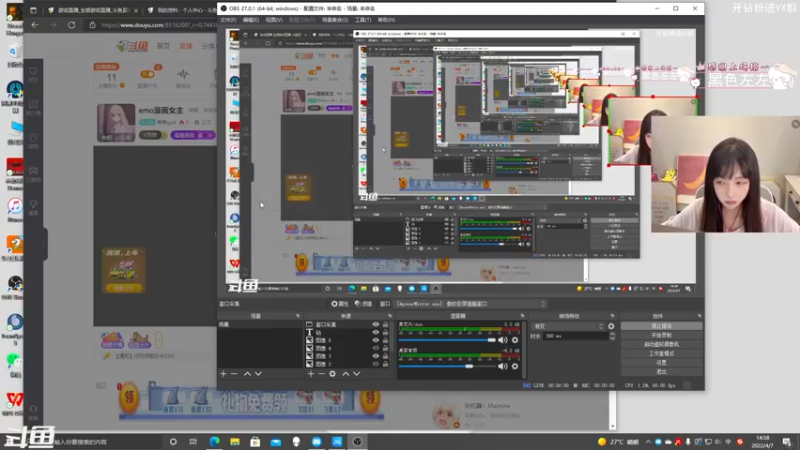The image size is (800, 450).
Task: Toggle visibility of 窗口采集 source
Action: (x=376, y=324)
